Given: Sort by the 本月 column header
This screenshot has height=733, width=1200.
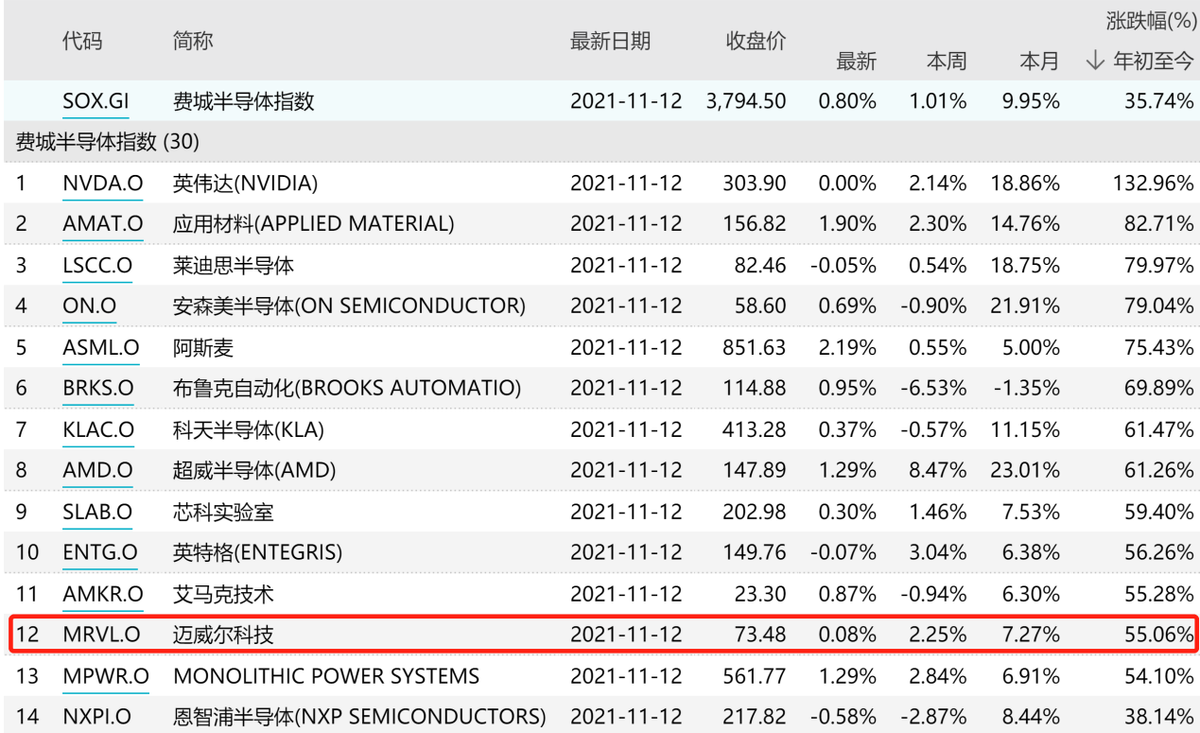Looking at the screenshot, I should point(1038,62).
